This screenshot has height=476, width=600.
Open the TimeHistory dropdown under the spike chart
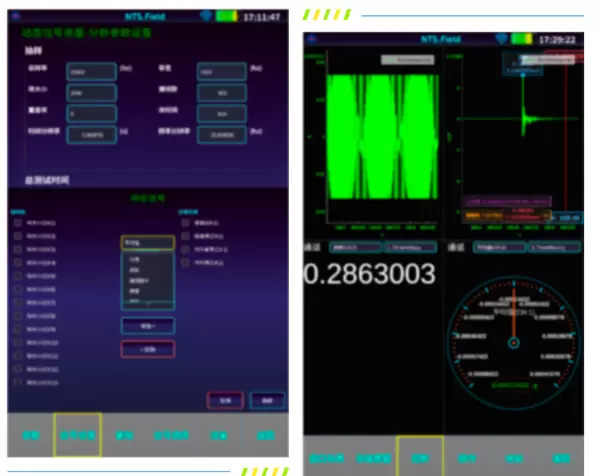555,246
